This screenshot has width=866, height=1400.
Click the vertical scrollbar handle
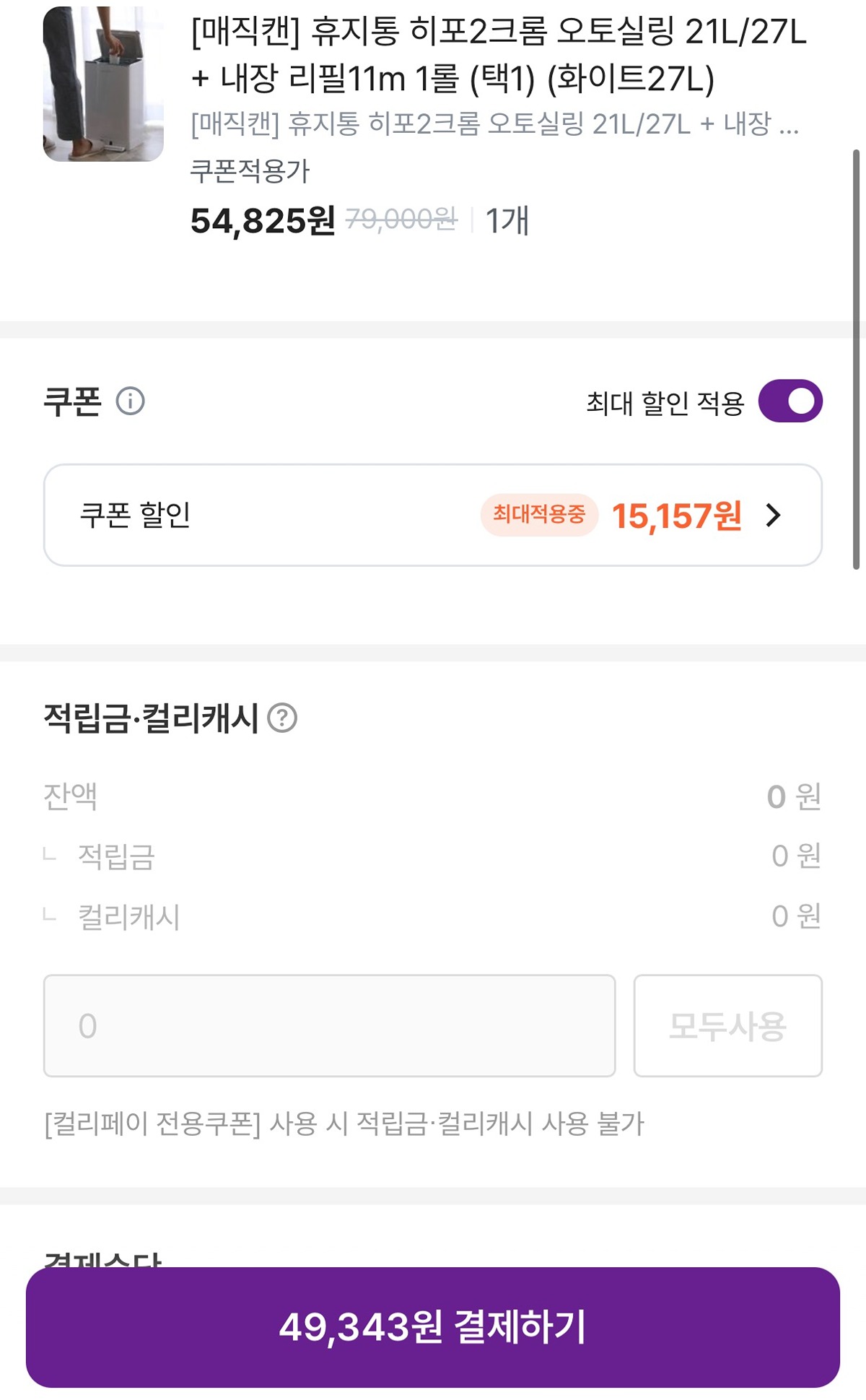[856, 360]
